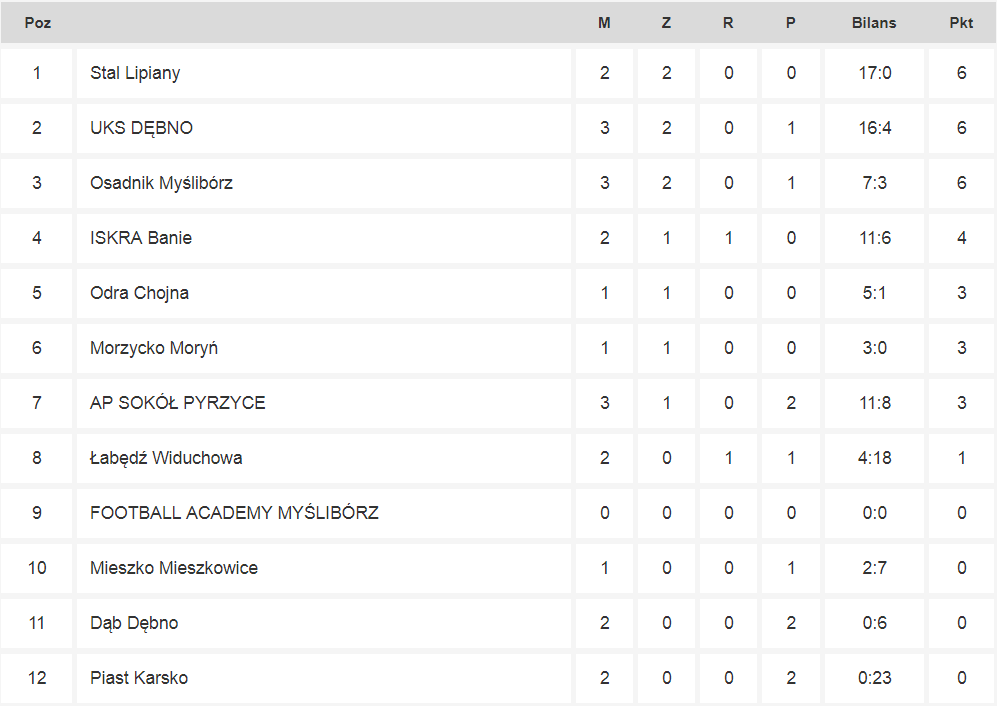The image size is (997, 706).
Task: Select the 17:0 balance cell for Stal Lipiany
Action: click(874, 73)
